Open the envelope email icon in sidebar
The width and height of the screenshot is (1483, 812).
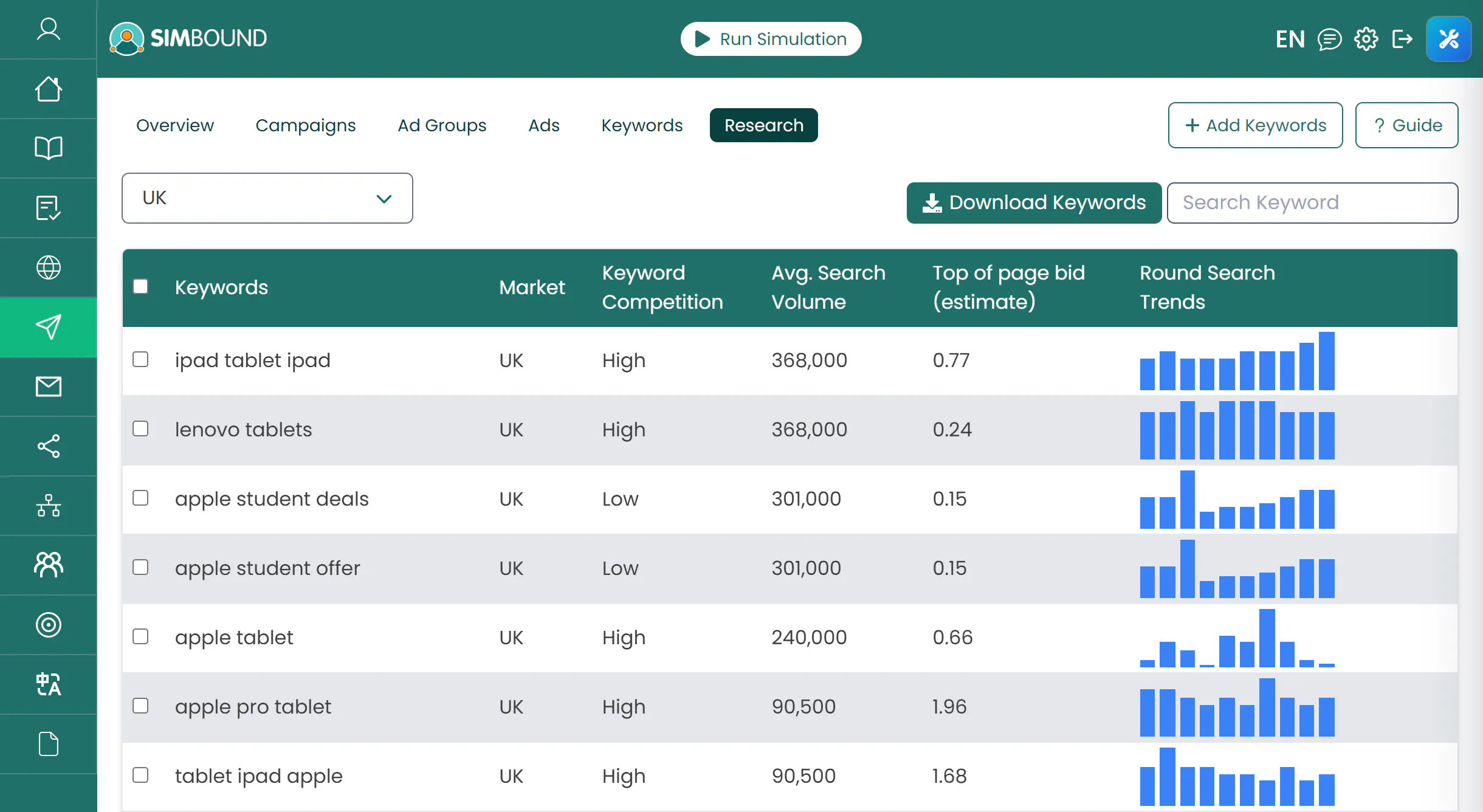(x=49, y=387)
